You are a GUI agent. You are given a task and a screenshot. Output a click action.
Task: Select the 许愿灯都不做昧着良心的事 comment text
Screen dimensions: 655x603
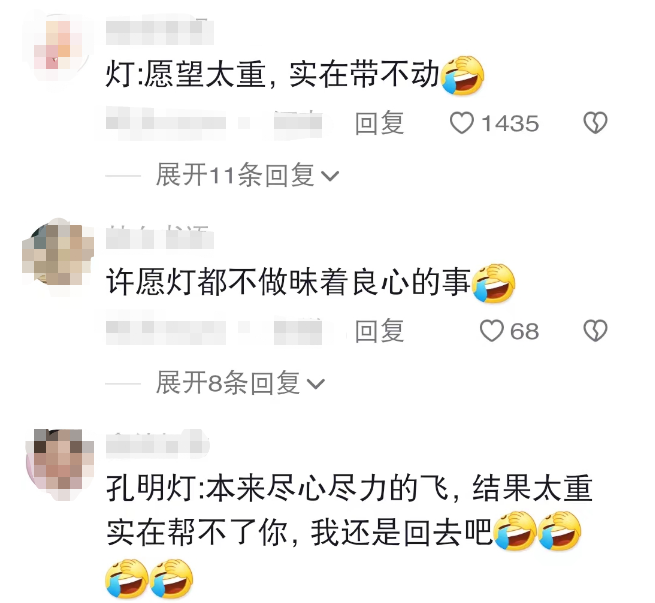click(310, 283)
